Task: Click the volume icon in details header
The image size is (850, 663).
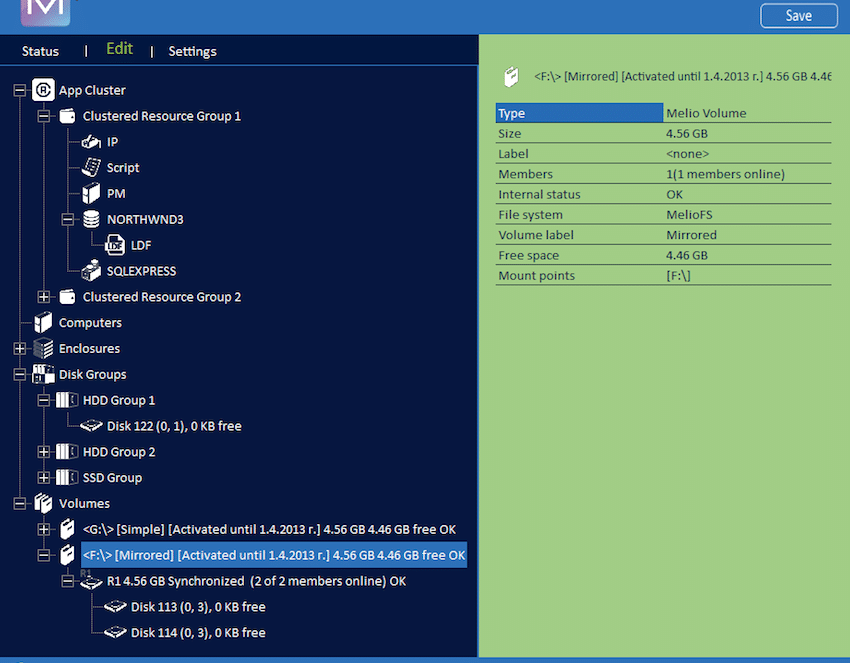Action: pyautogui.click(x=511, y=76)
